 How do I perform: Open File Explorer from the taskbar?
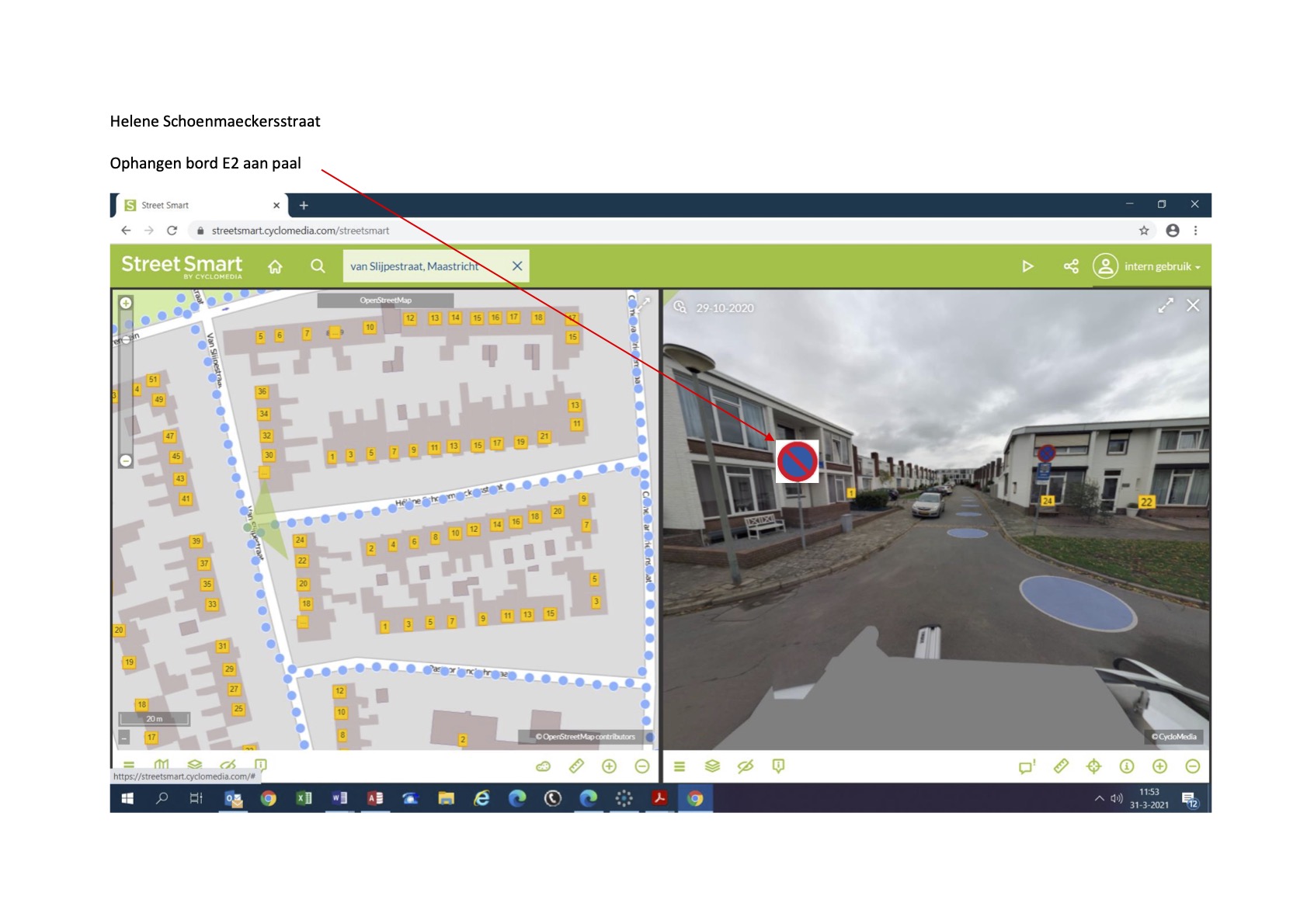(446, 798)
